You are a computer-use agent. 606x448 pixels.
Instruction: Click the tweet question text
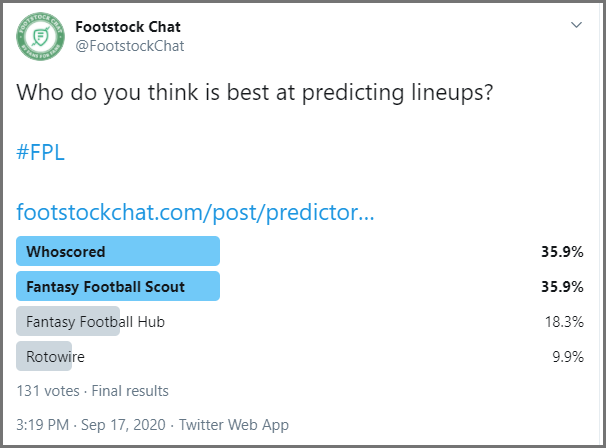[x=255, y=93]
